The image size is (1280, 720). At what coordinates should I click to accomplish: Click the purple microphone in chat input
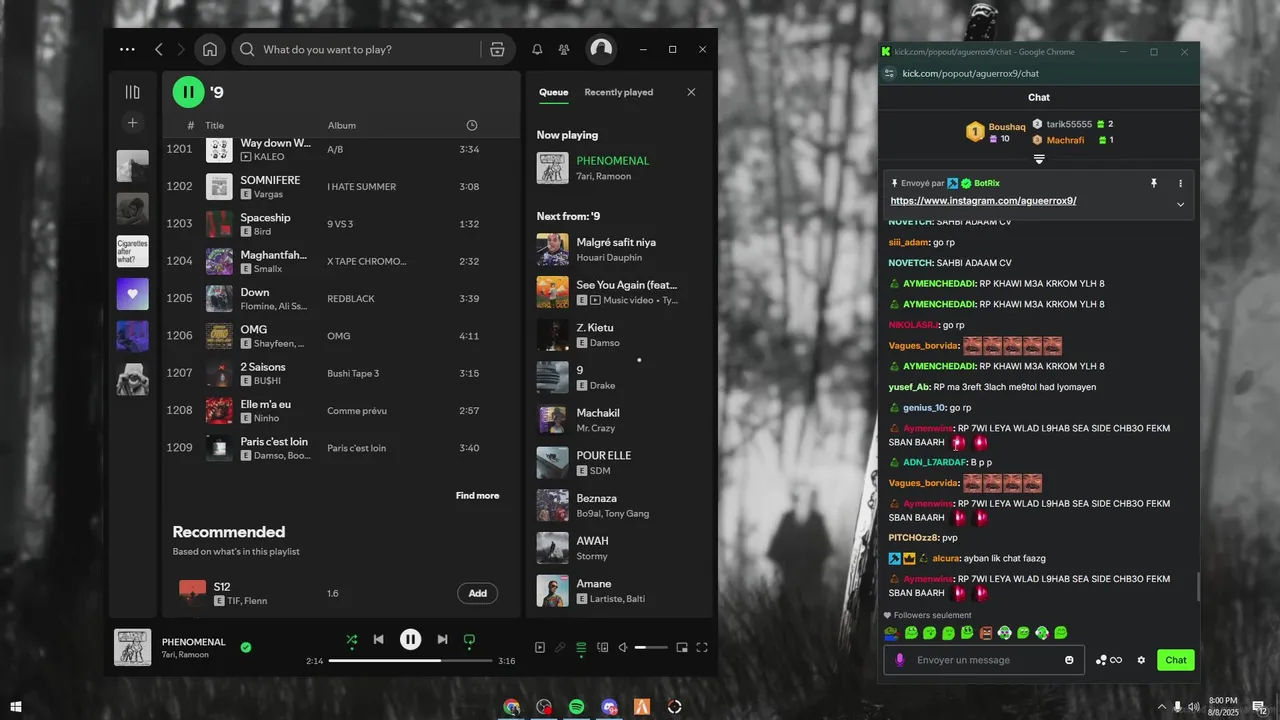(x=900, y=660)
